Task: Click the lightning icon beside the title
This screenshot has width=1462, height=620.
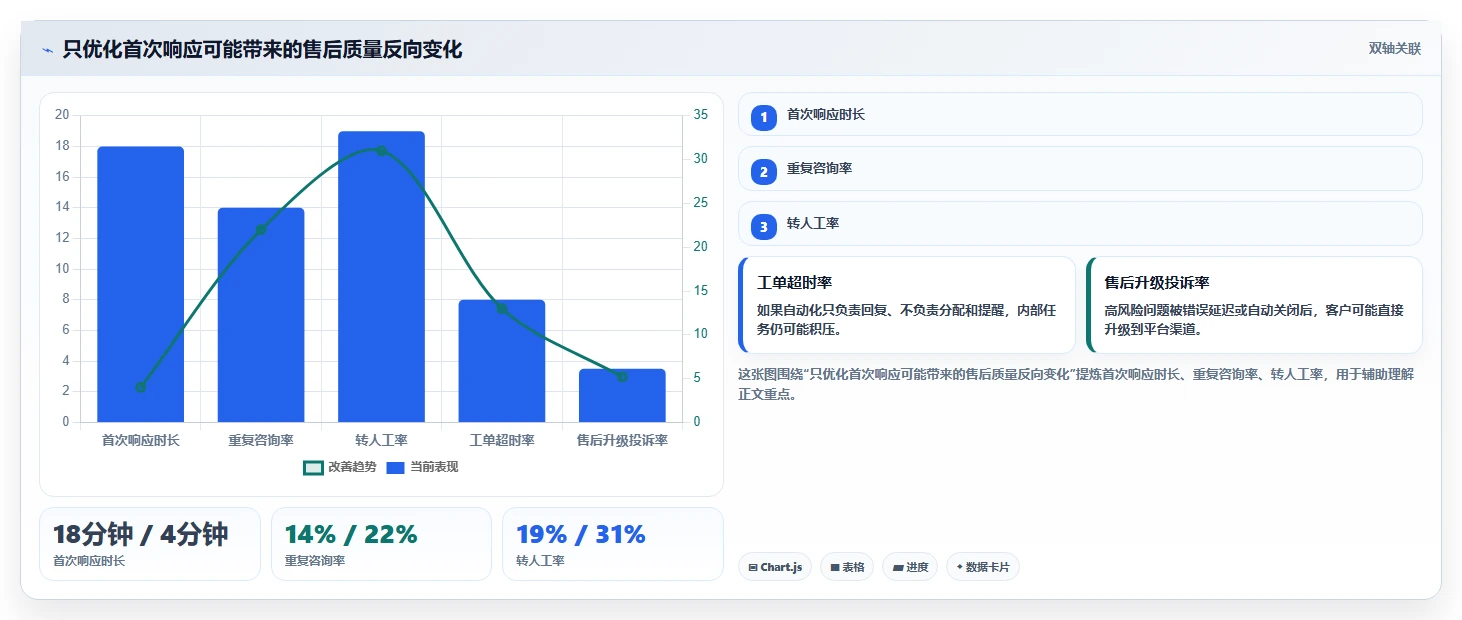Action: pyautogui.click(x=47, y=50)
